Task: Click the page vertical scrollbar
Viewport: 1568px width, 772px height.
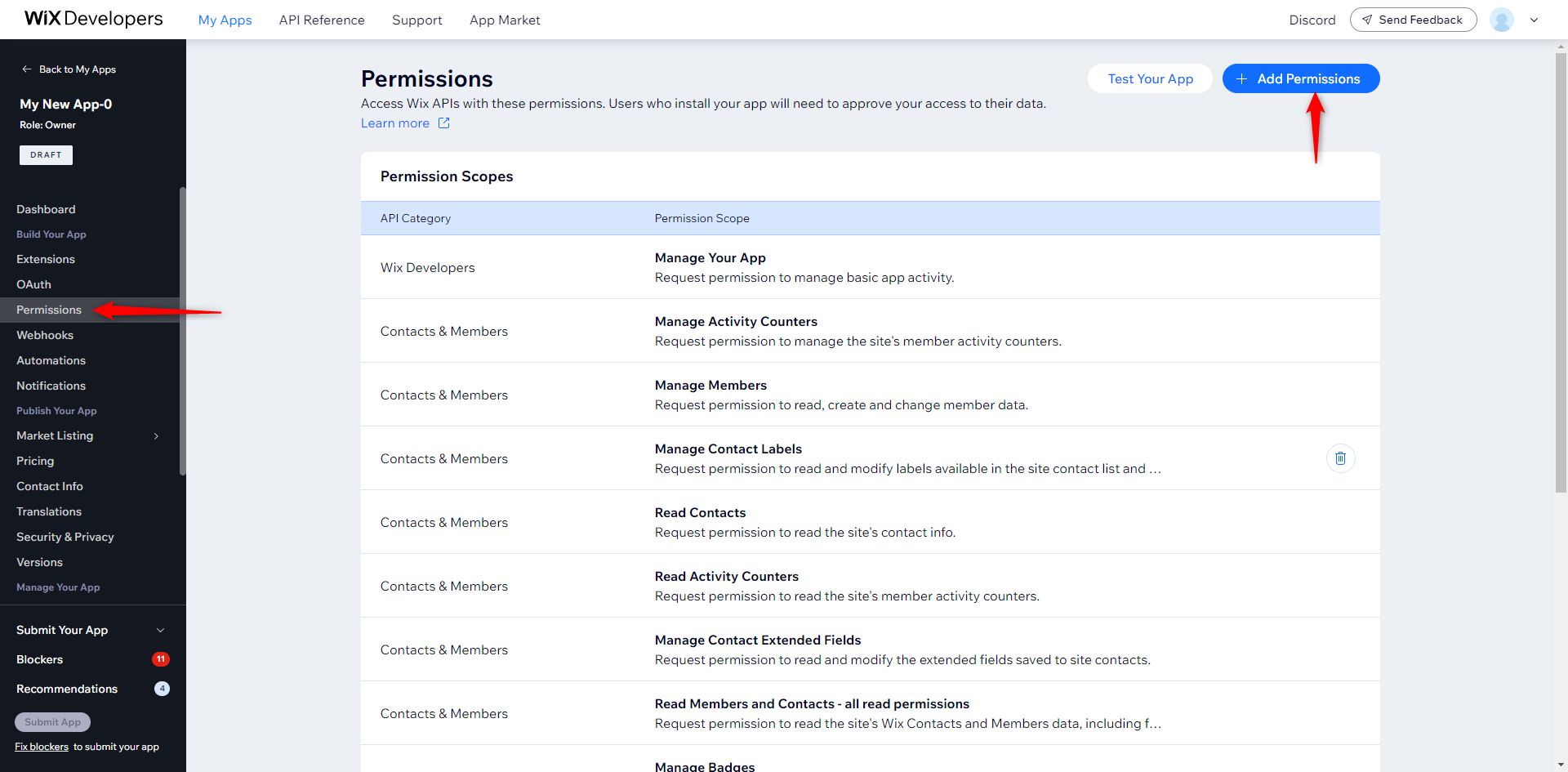Action: [1561, 270]
